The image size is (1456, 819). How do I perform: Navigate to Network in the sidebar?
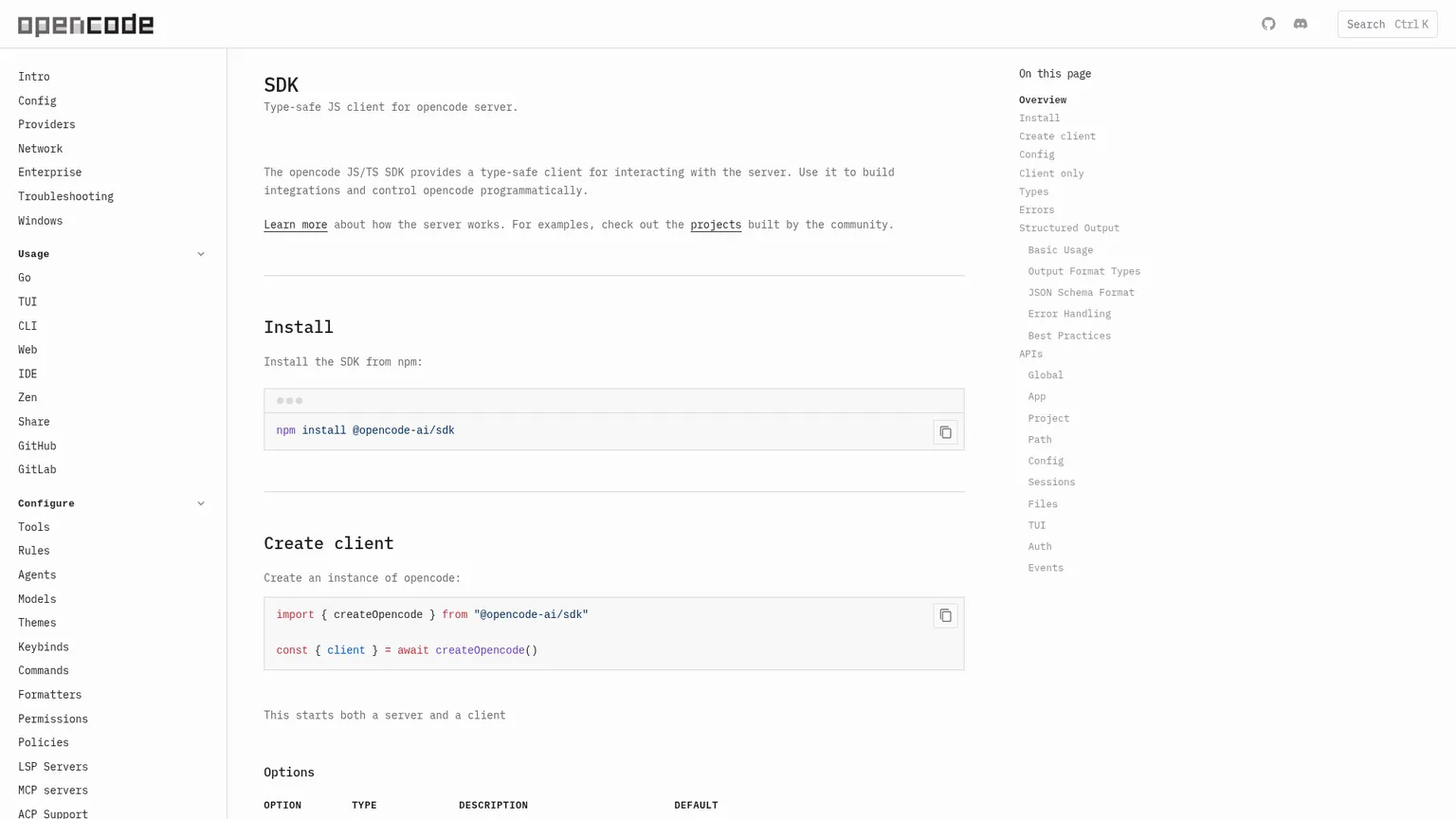click(41, 149)
